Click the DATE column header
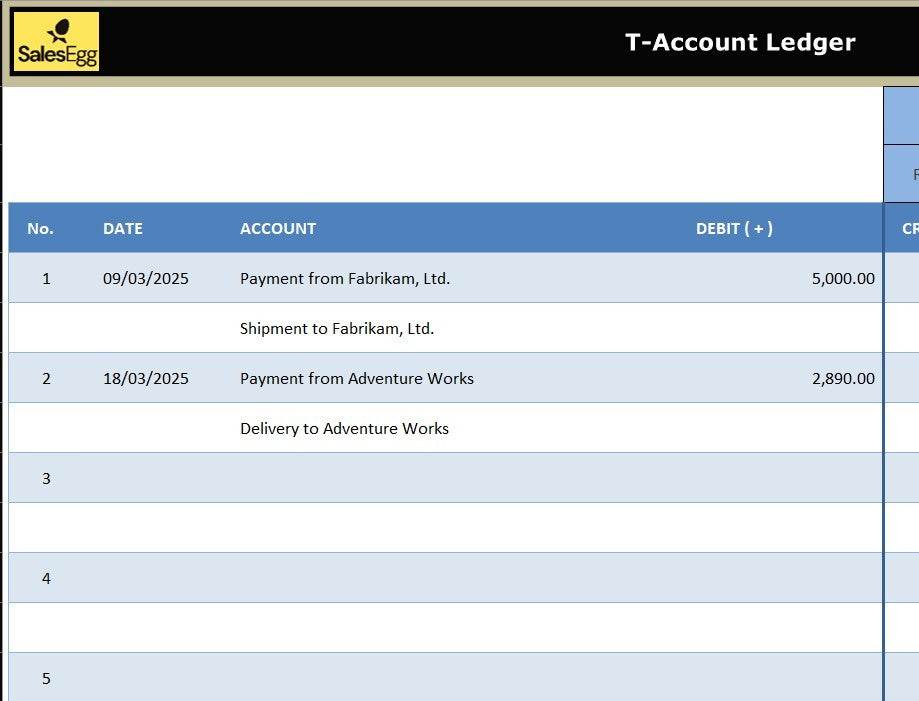Screen dimensions: 919x701 pos(123,228)
